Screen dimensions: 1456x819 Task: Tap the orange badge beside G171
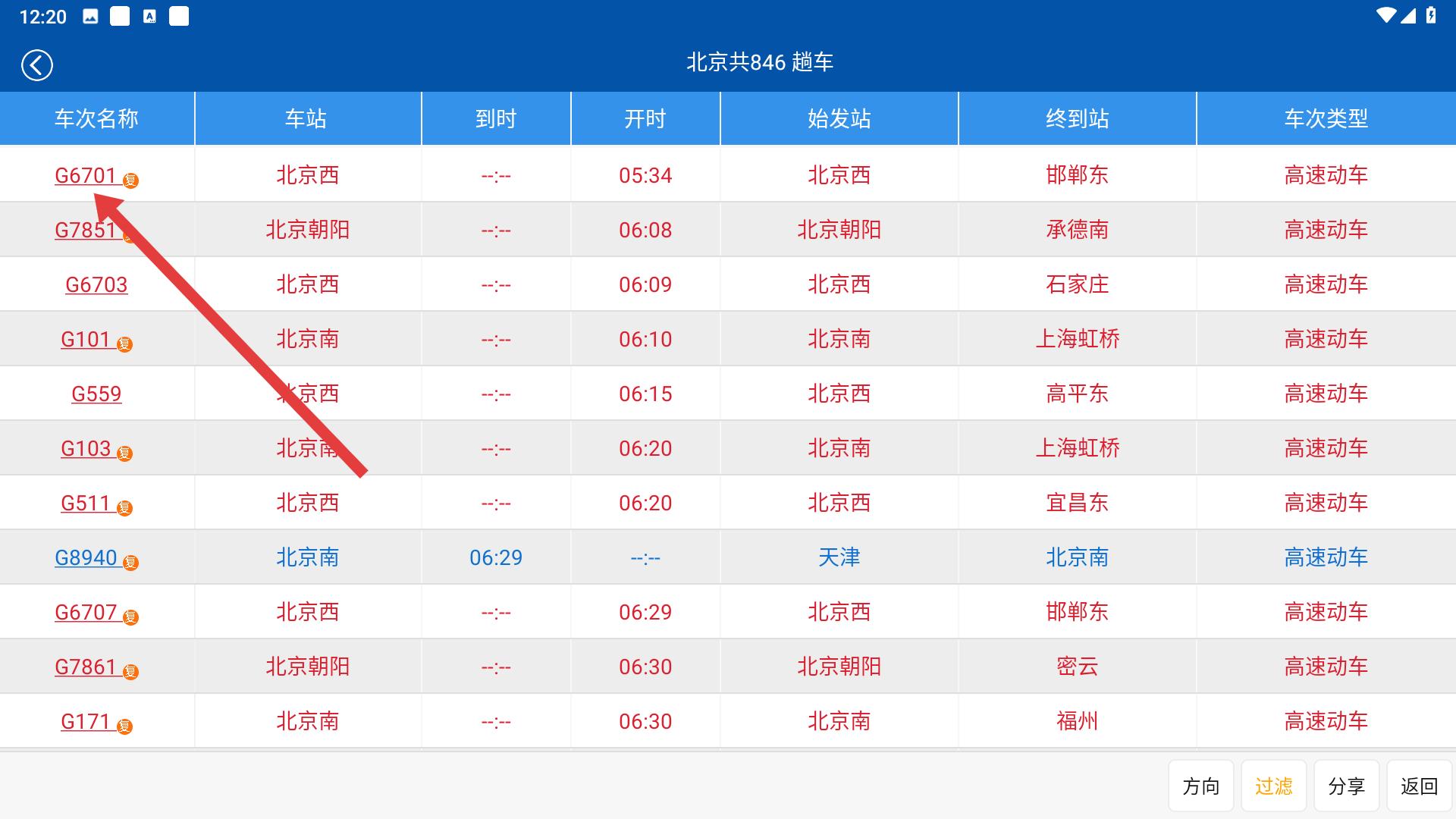125,726
